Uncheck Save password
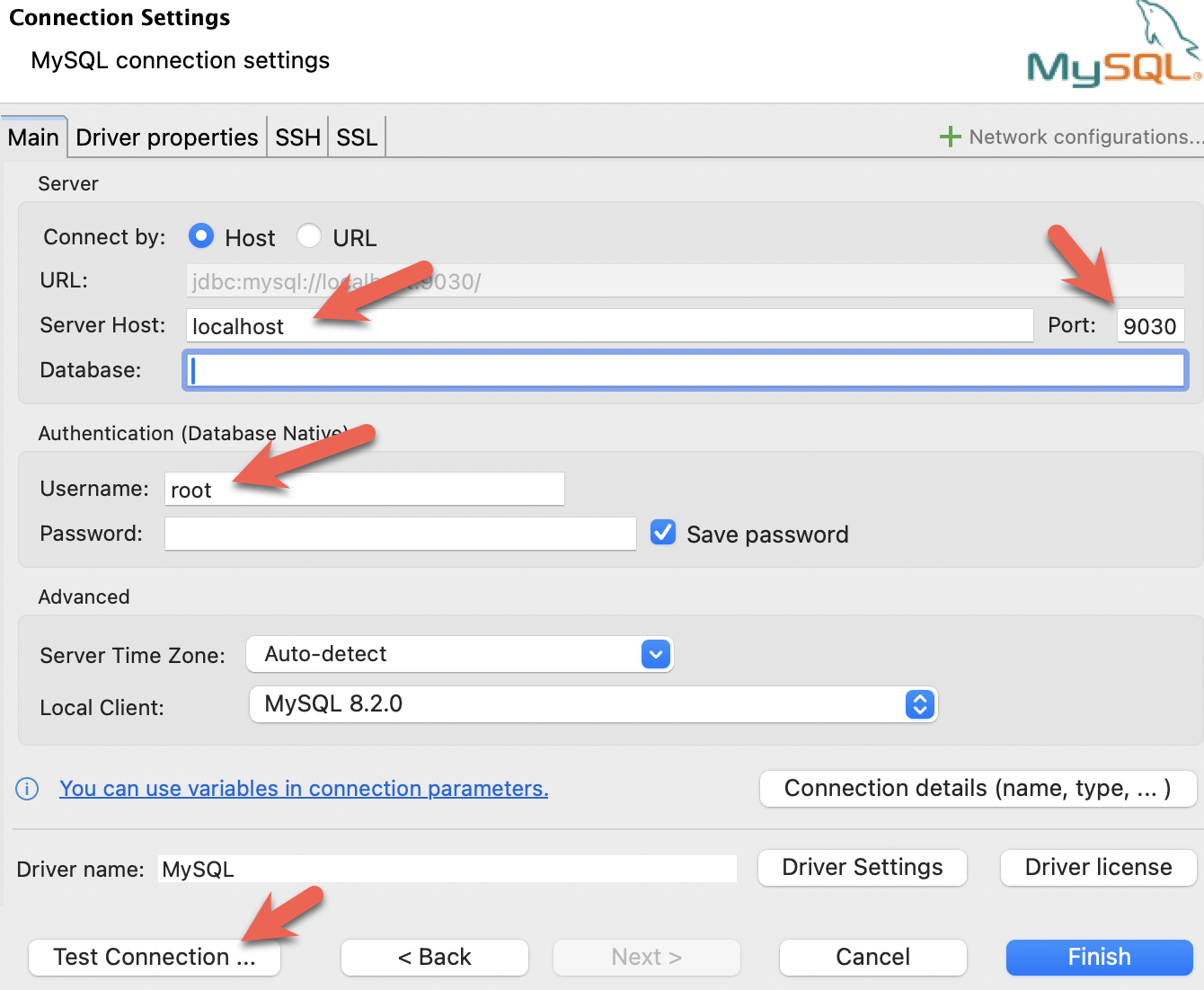Screen dimensions: 1204x990 [662, 532]
